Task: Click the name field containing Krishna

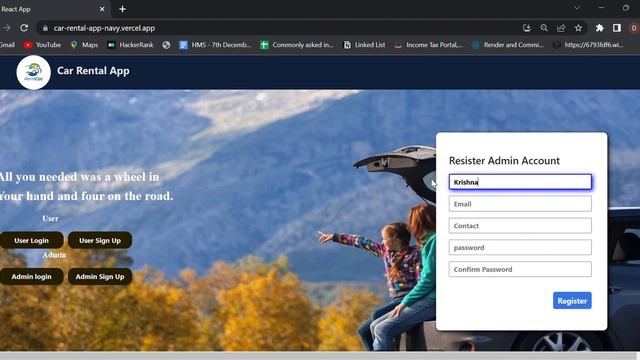Action: pos(520,182)
